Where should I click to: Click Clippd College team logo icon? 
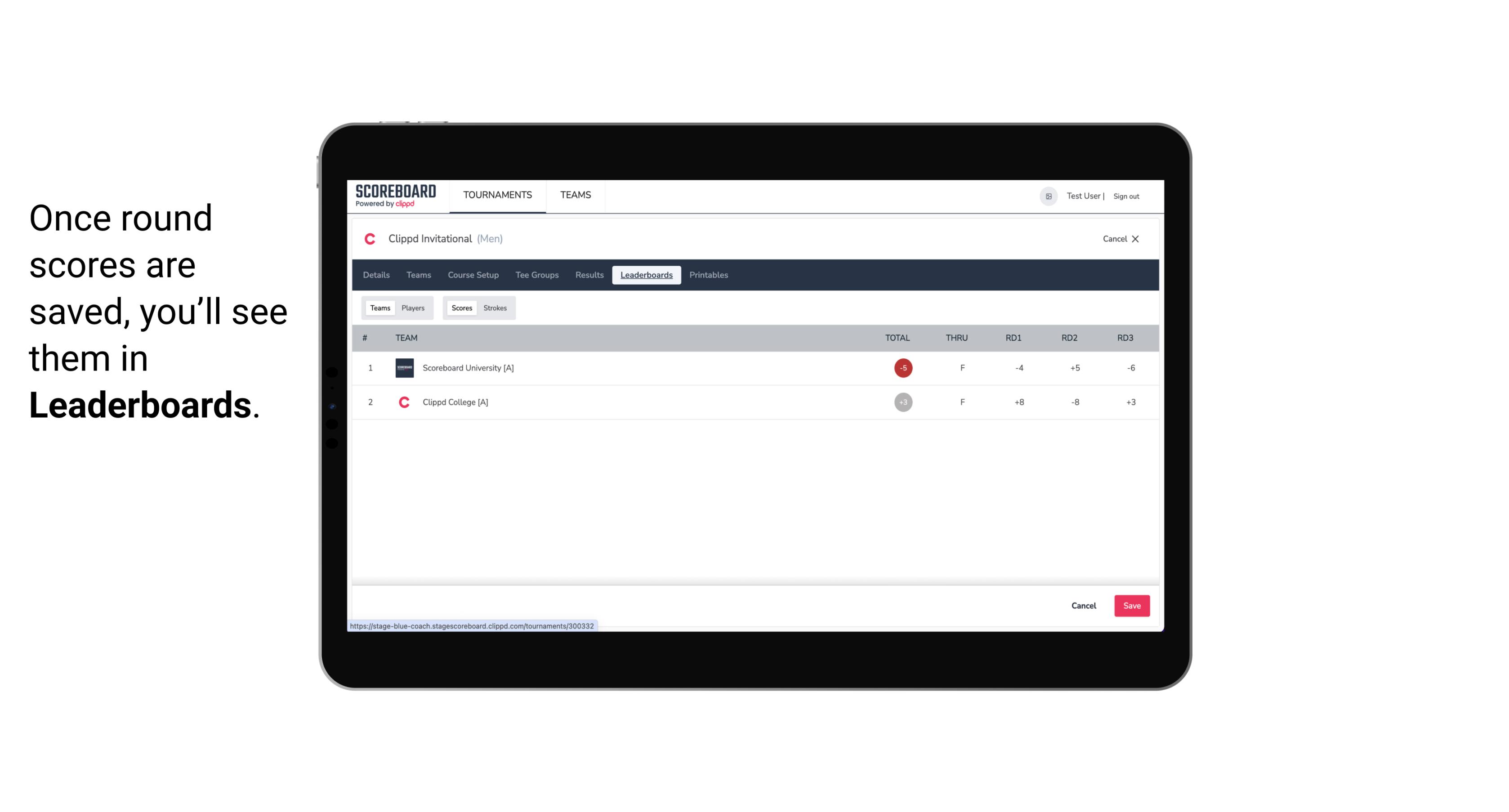click(403, 402)
